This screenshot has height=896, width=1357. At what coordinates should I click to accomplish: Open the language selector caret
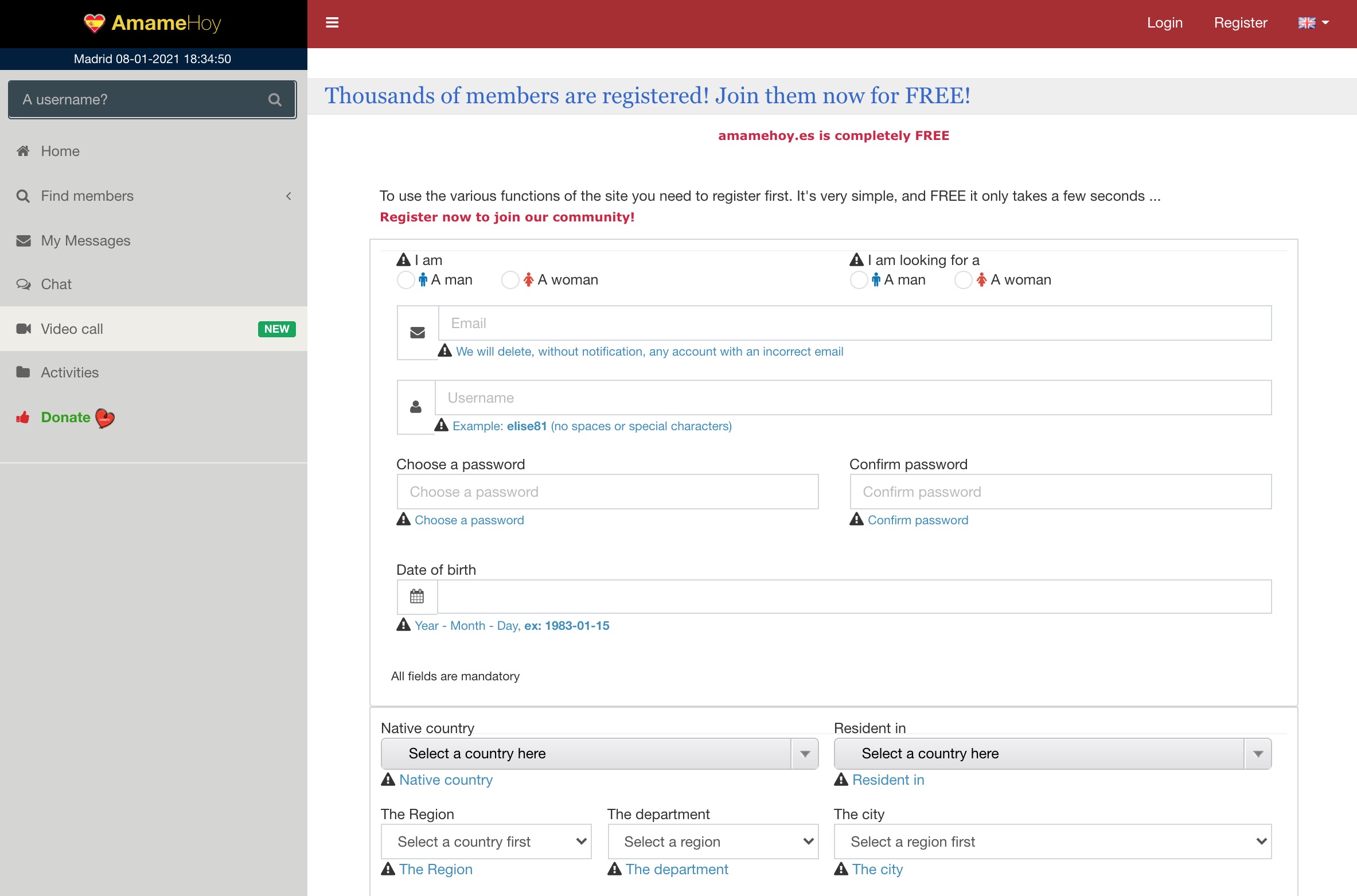pyautogui.click(x=1325, y=23)
